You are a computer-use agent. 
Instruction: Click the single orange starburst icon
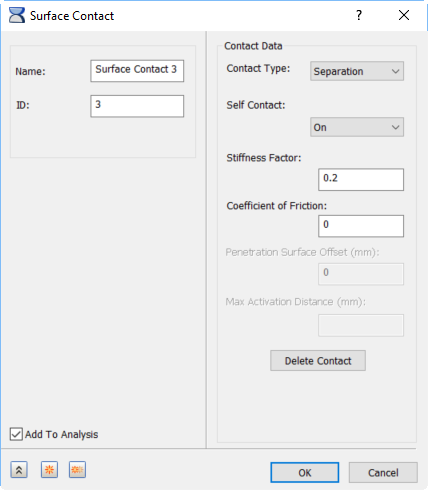click(49, 470)
